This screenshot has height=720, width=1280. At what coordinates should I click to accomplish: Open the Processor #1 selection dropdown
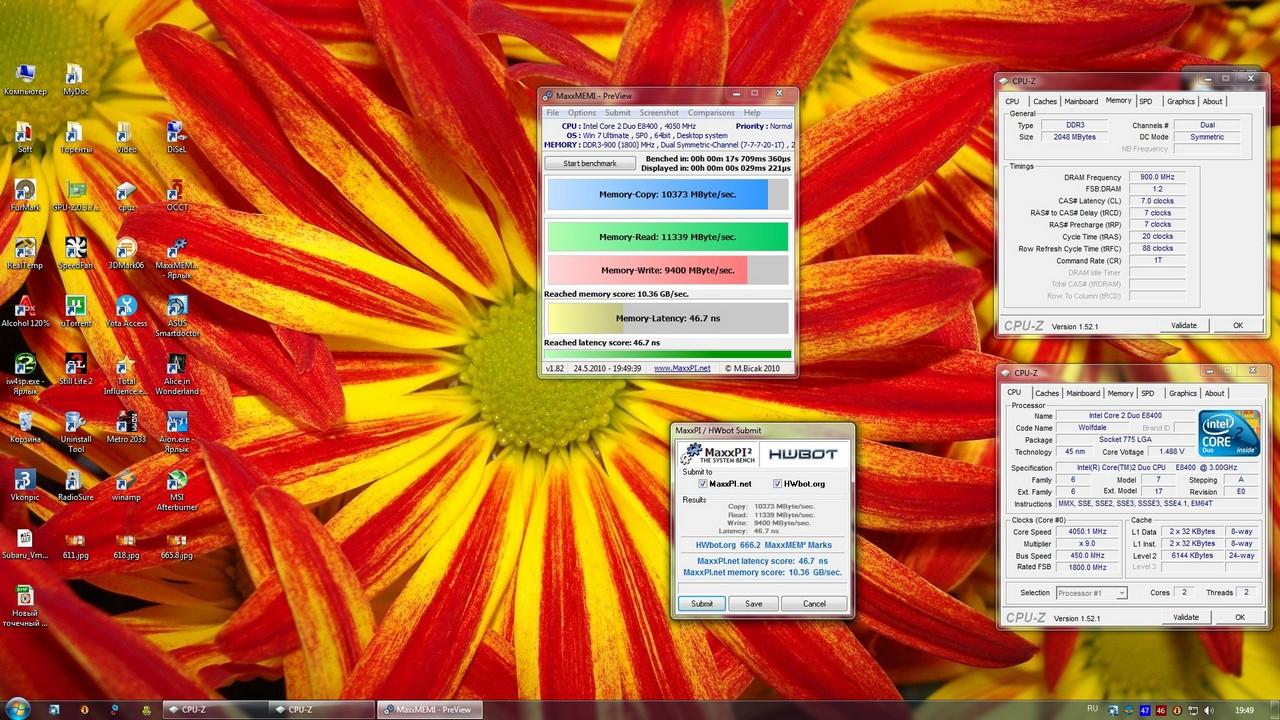pyautogui.click(x=1092, y=593)
